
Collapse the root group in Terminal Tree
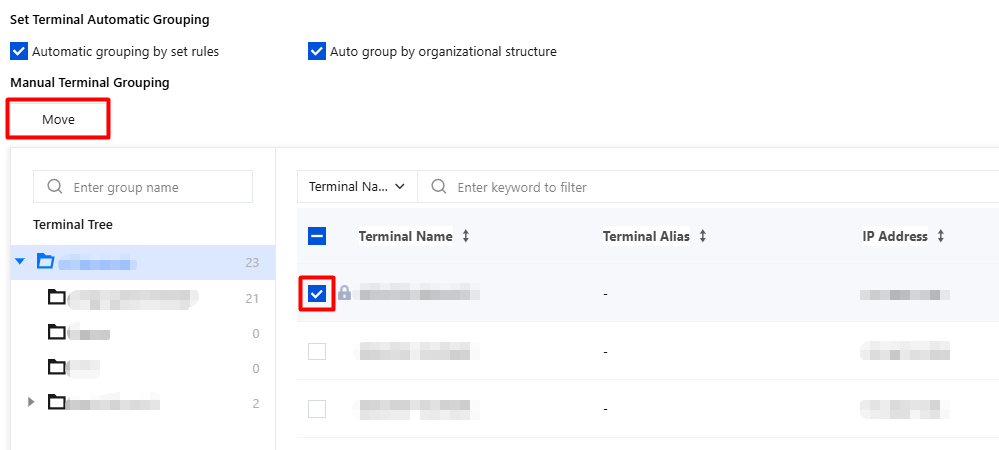coord(20,261)
